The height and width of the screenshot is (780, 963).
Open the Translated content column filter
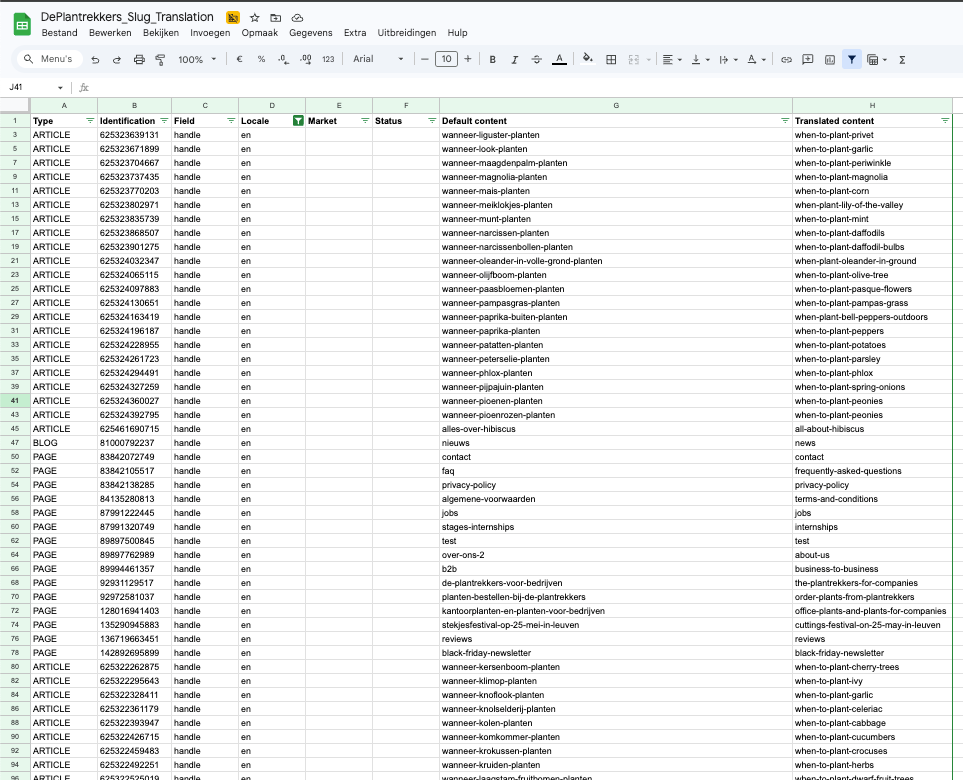coord(945,121)
